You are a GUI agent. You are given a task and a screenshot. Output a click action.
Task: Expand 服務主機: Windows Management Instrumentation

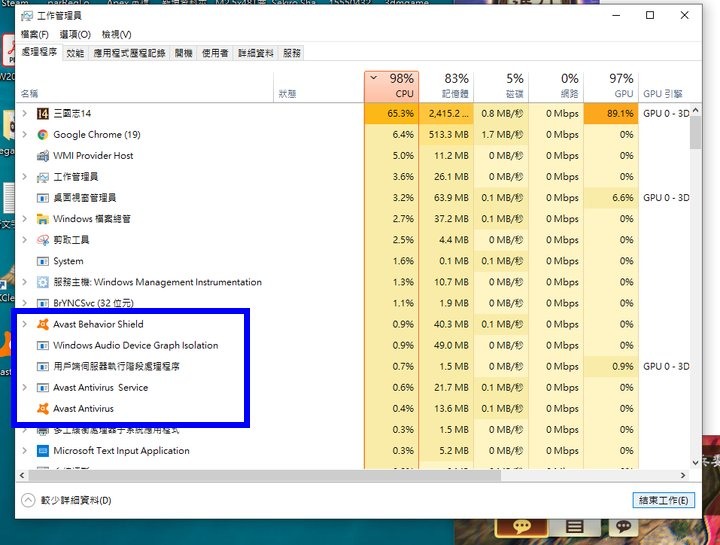pos(25,282)
